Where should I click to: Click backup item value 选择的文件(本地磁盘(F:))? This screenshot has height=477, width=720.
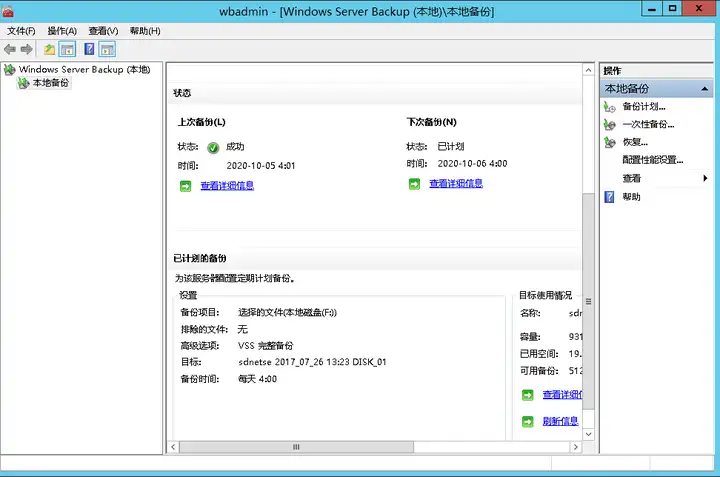[x=287, y=312]
